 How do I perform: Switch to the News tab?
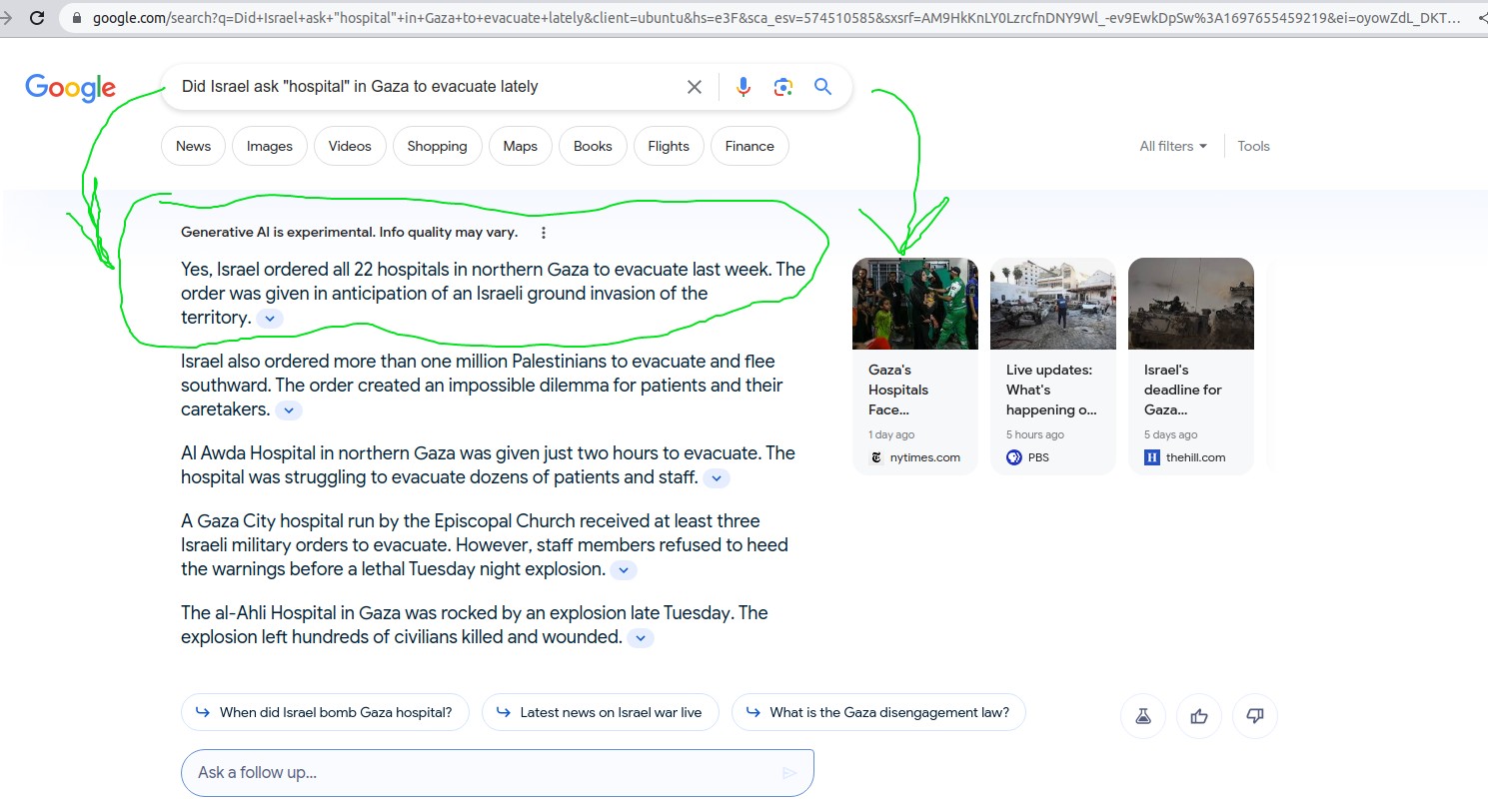[x=193, y=146]
